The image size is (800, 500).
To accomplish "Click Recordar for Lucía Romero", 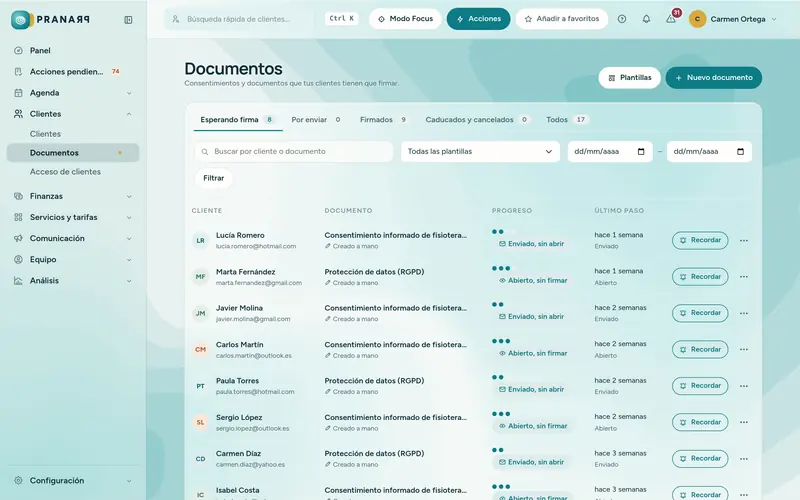I will [x=700, y=240].
